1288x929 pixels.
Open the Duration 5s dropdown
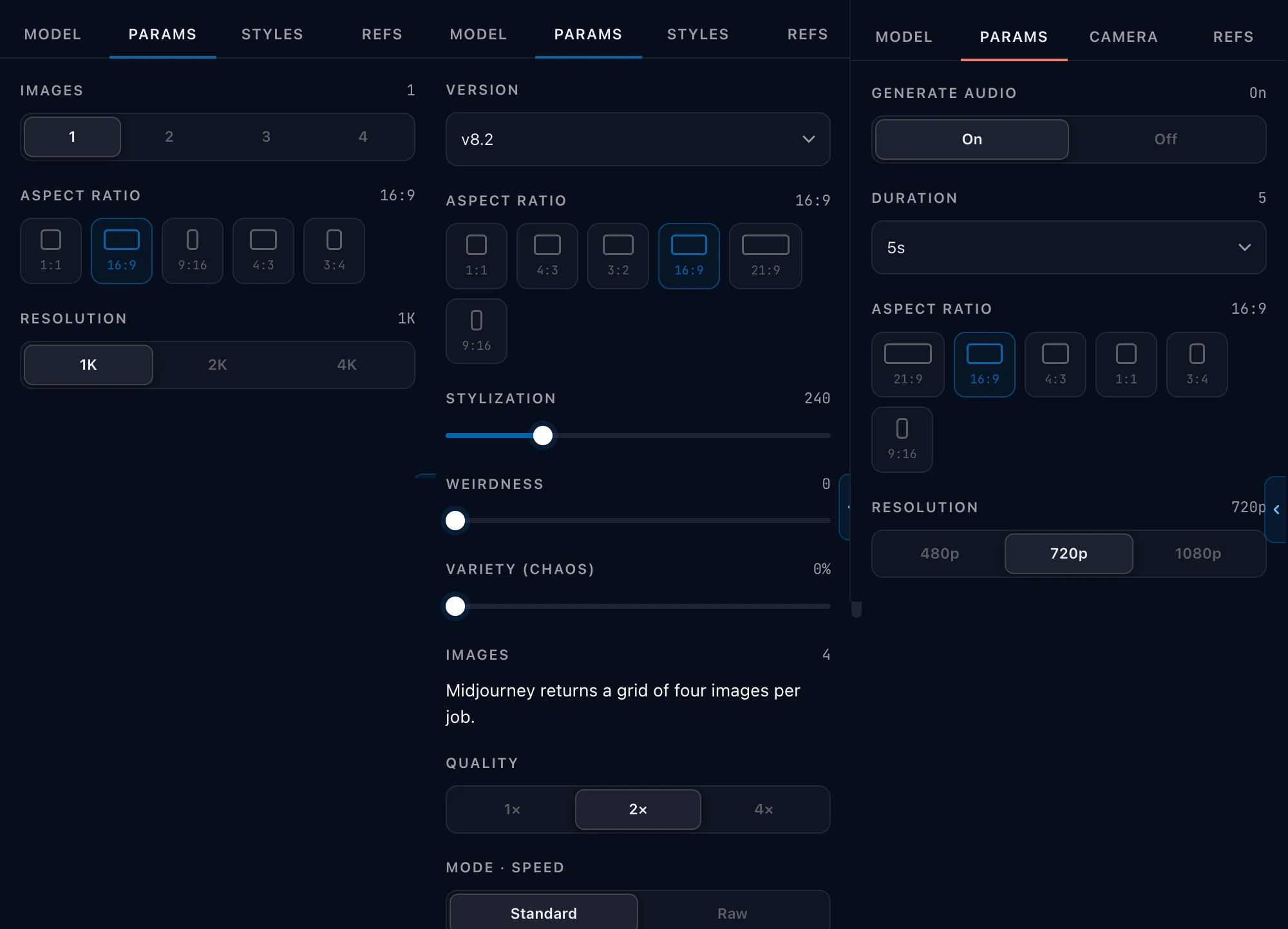coord(1069,247)
